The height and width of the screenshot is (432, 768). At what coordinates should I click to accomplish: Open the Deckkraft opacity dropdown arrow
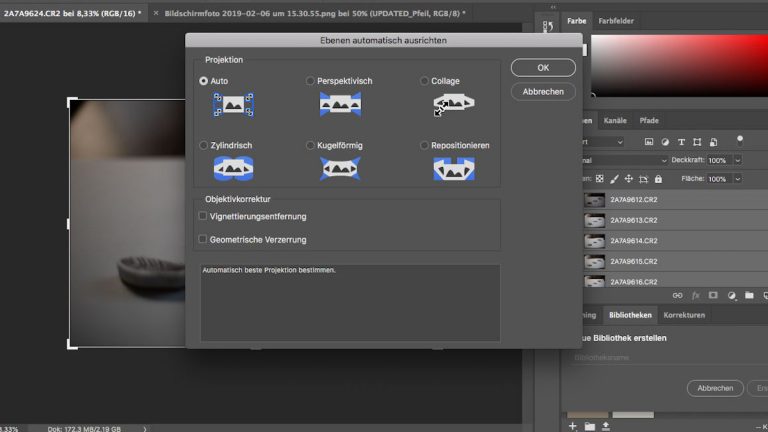(x=738, y=160)
